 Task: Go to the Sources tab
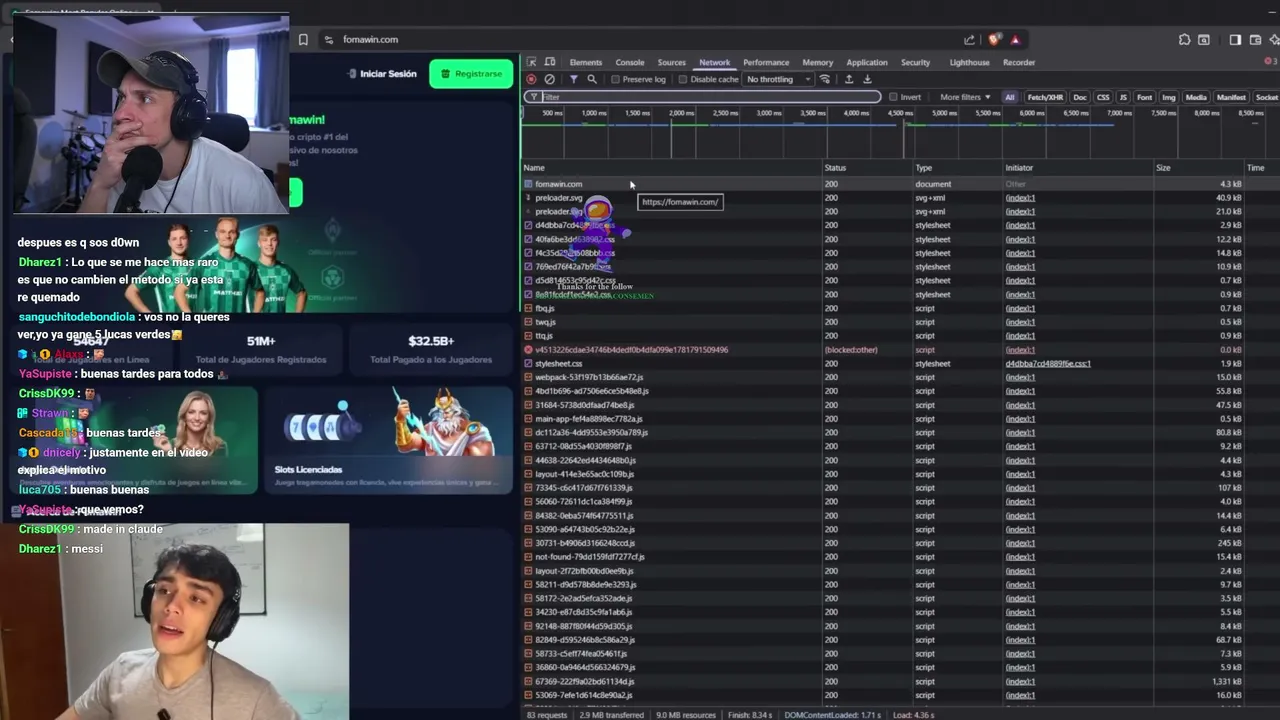[x=672, y=62]
